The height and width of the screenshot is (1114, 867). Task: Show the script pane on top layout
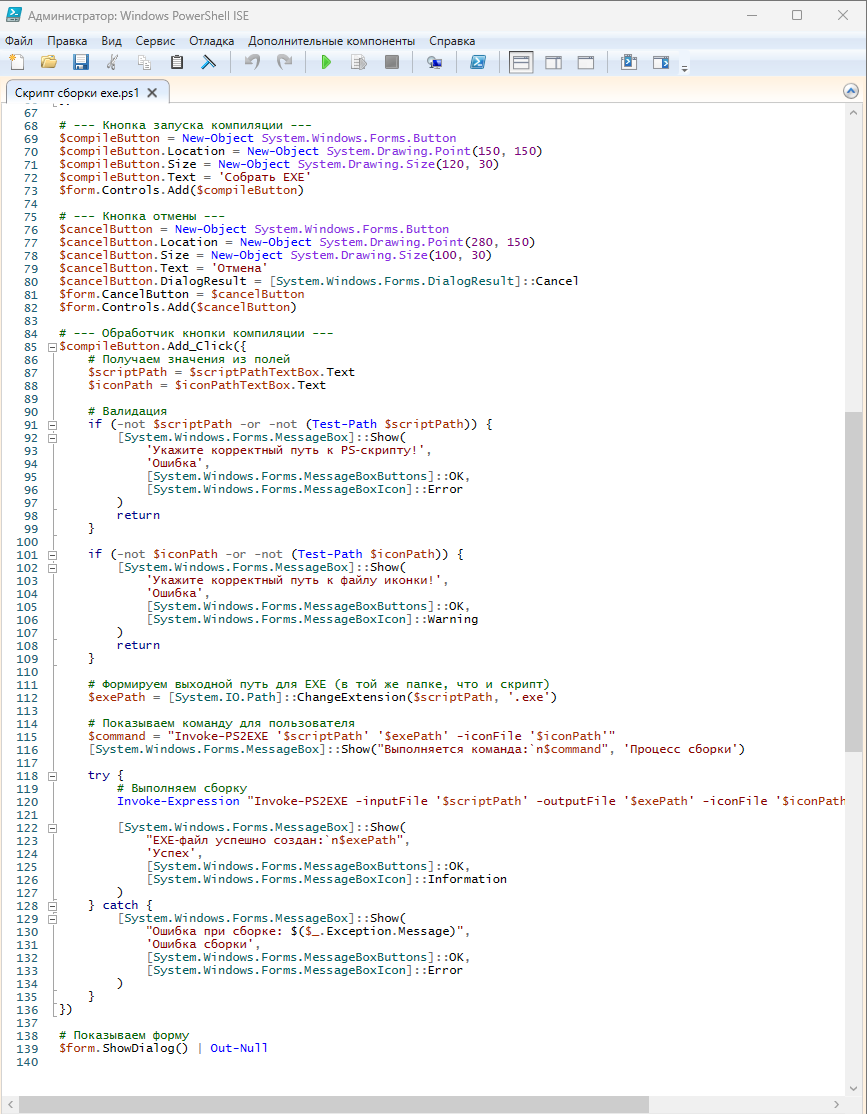point(521,63)
